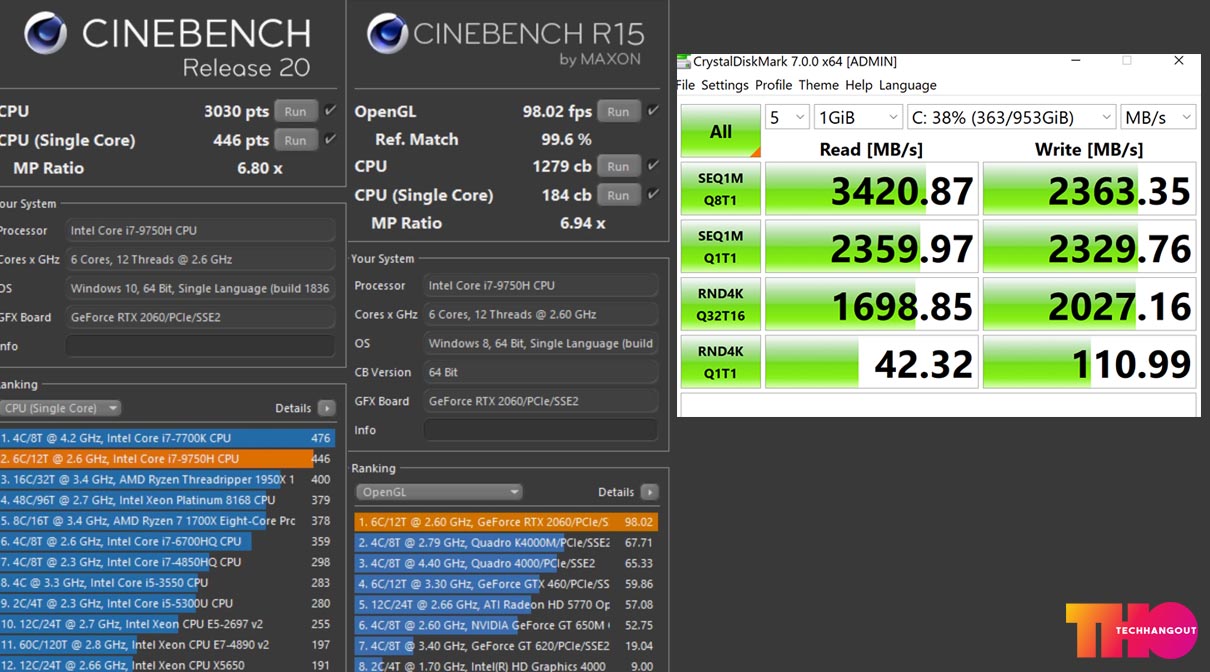
Task: Select the GeForce GT 620 ranking row
Action: tap(507, 646)
